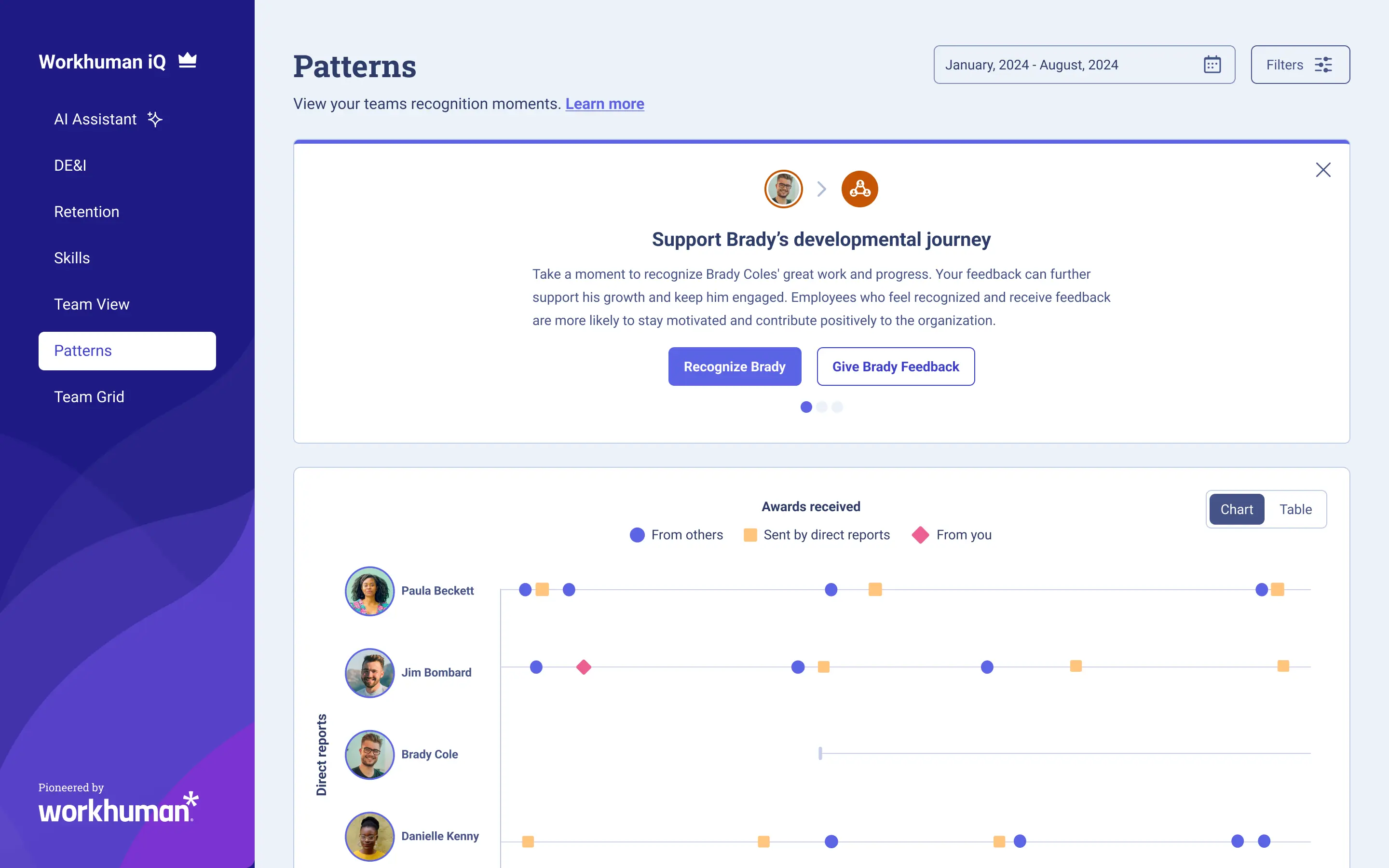Switch to Table view
Screen dimensions: 1389x868
pyautogui.click(x=1296, y=509)
